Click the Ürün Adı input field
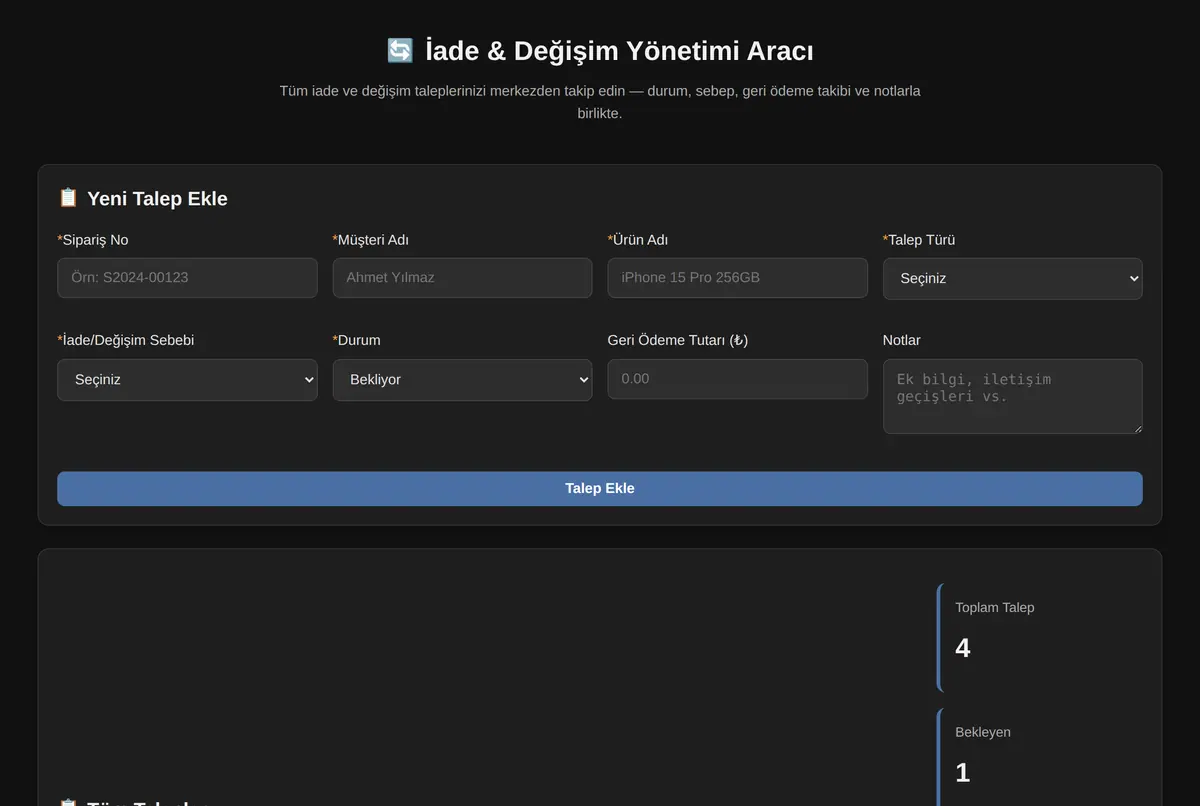Viewport: 1200px width, 806px height. [x=737, y=278]
